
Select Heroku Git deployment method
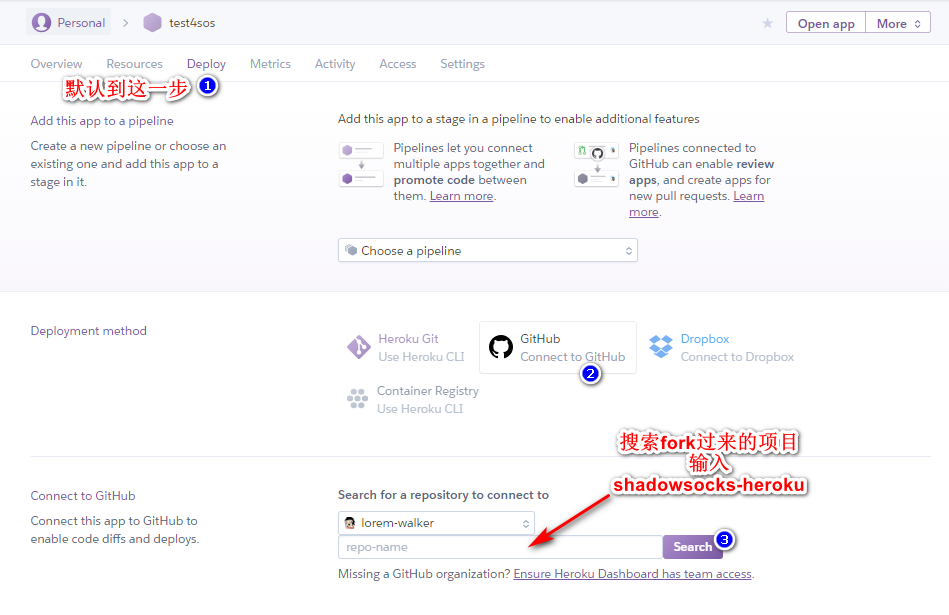406,347
